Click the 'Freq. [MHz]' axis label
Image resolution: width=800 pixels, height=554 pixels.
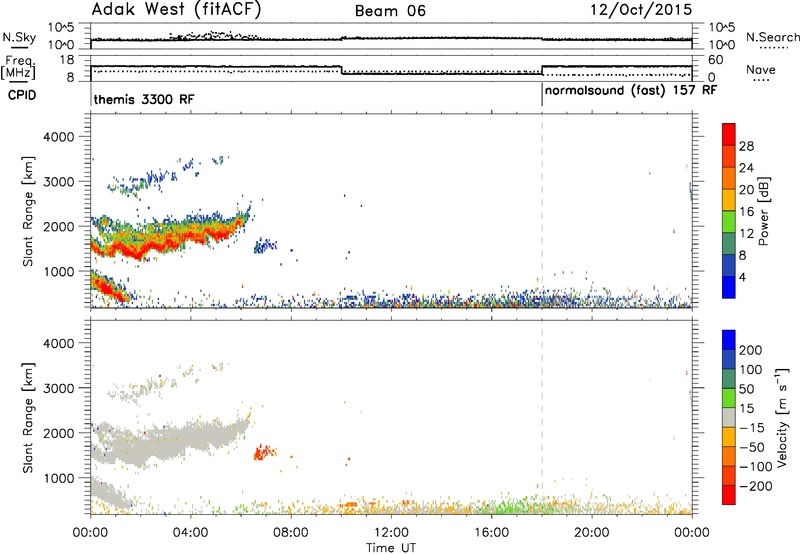tap(18, 67)
